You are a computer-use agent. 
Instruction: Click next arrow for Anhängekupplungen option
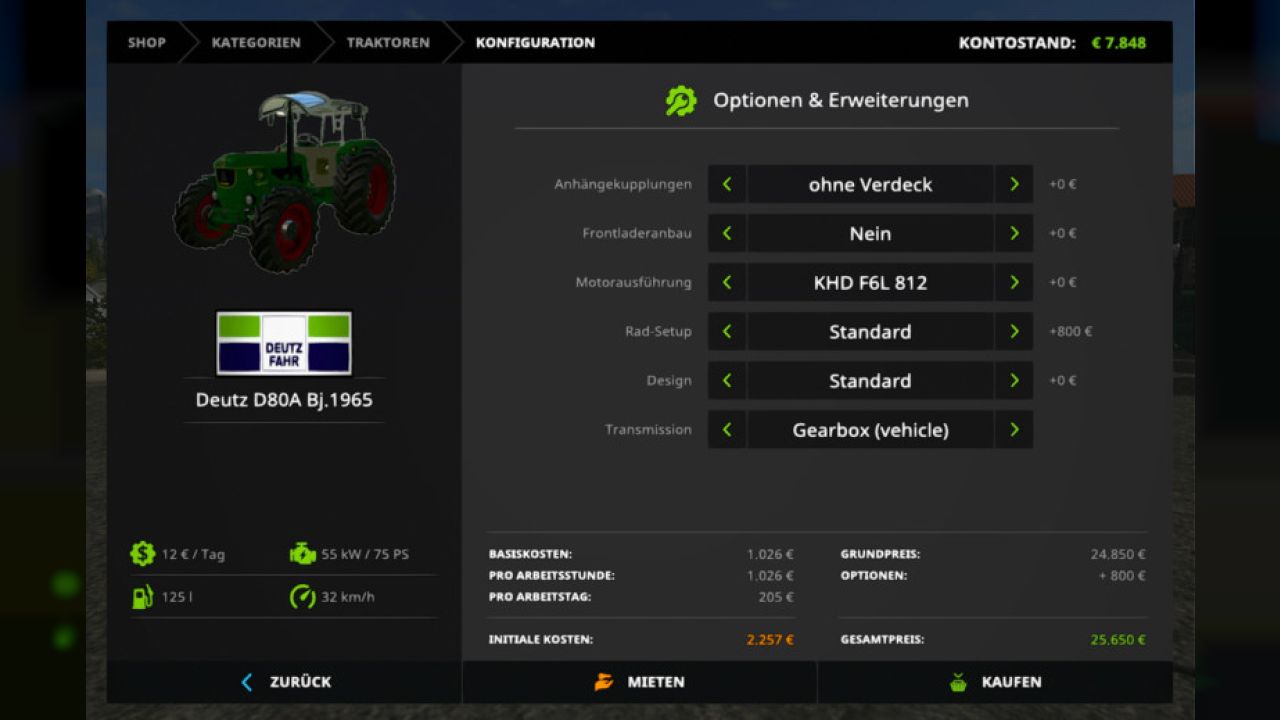point(1014,184)
